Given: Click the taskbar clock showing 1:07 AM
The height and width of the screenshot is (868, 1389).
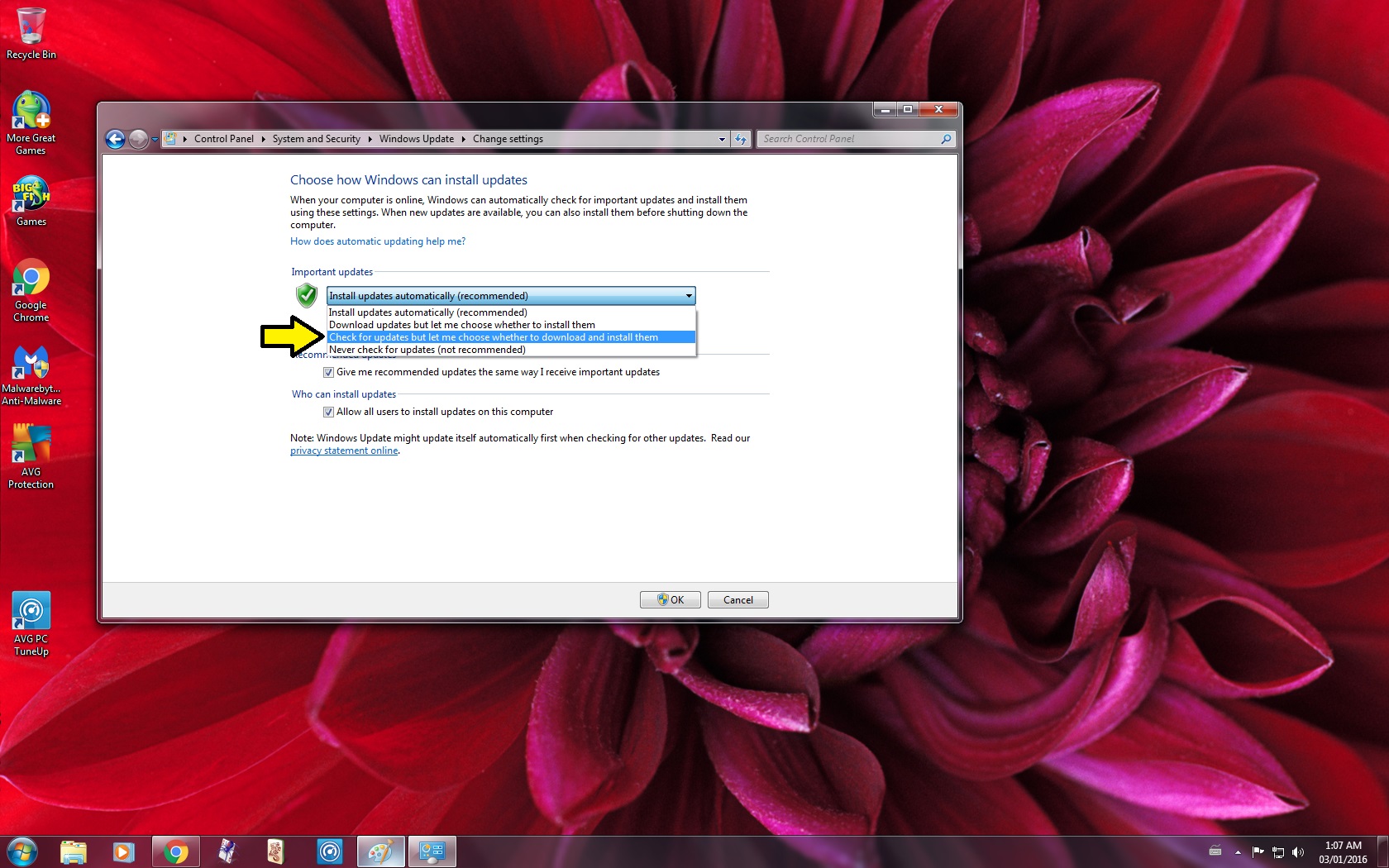Looking at the screenshot, I should [1343, 852].
